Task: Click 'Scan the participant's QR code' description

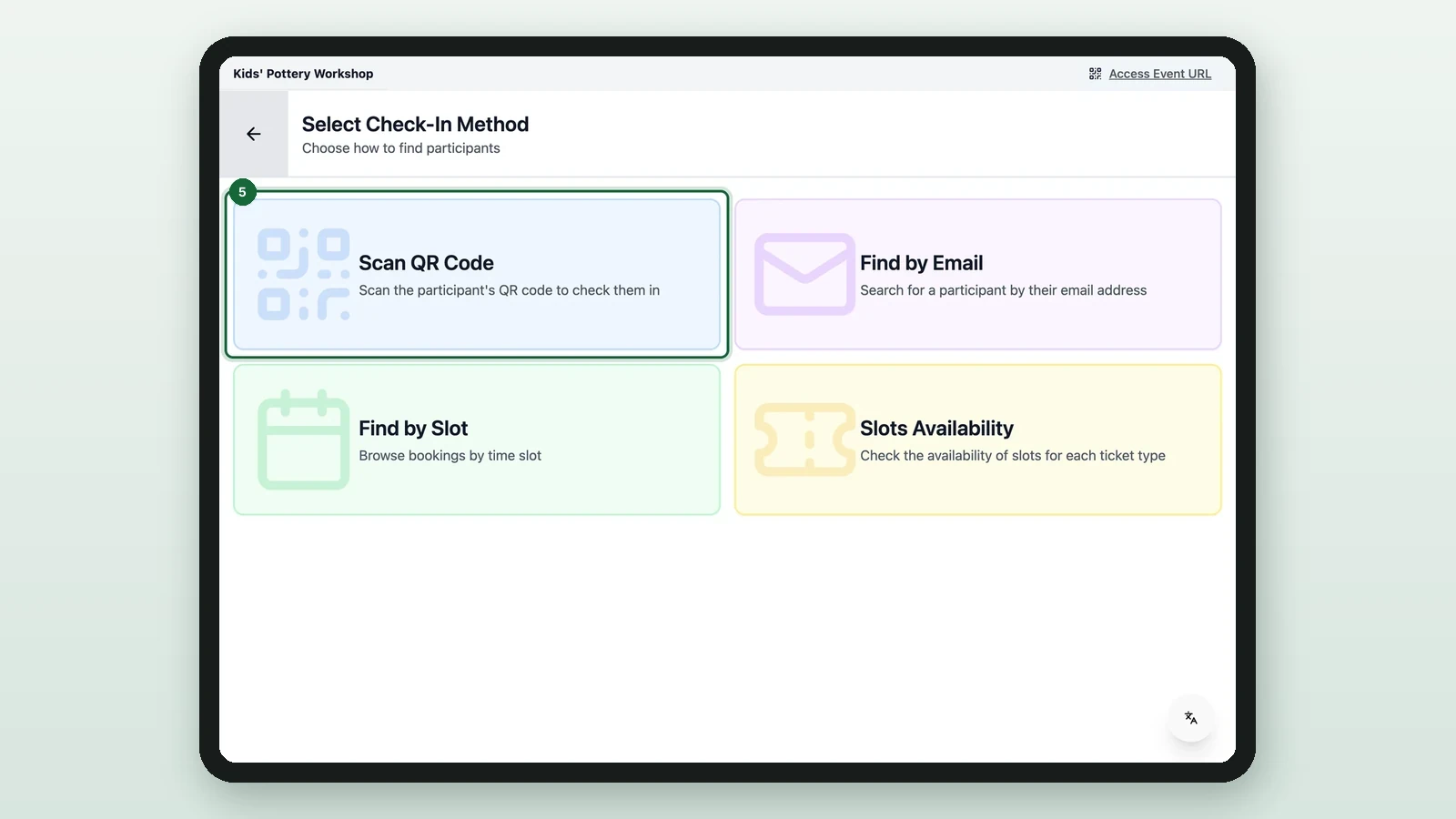Action: click(509, 290)
